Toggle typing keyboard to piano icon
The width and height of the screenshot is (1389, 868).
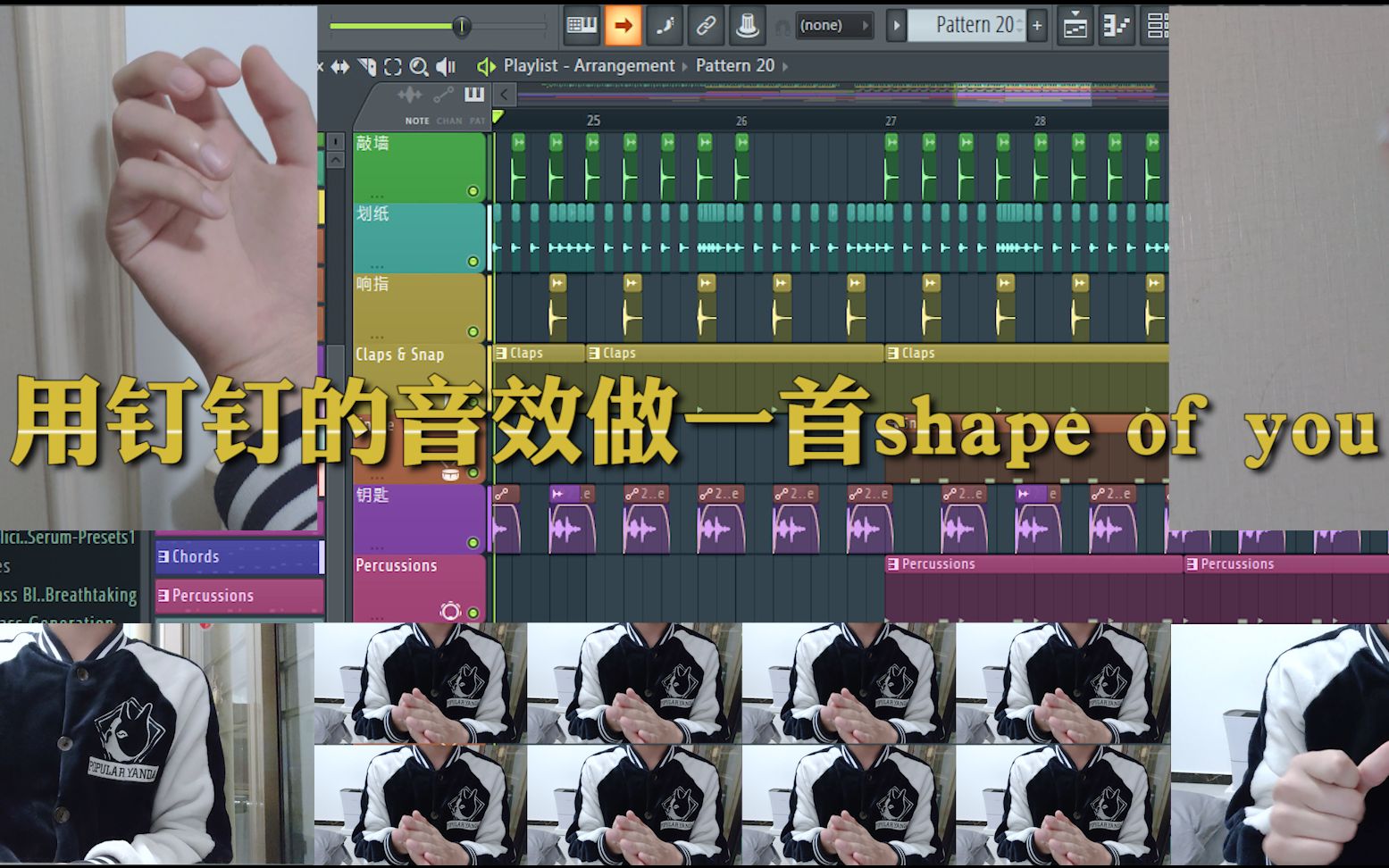tap(582, 25)
